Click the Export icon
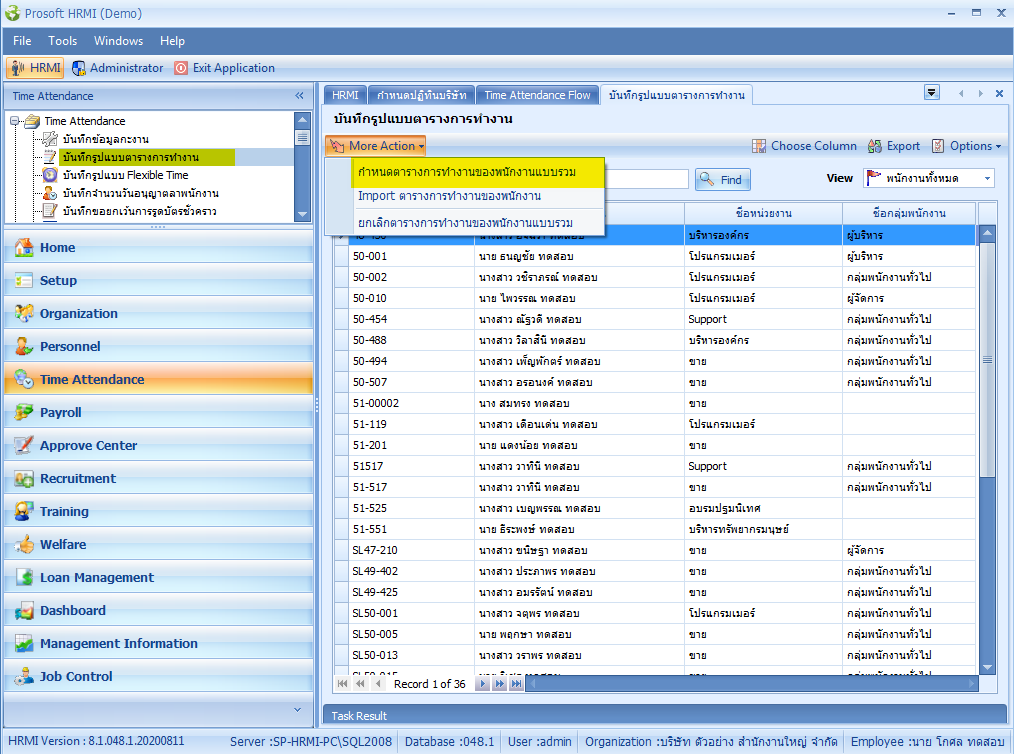1014x754 pixels. tap(875, 146)
